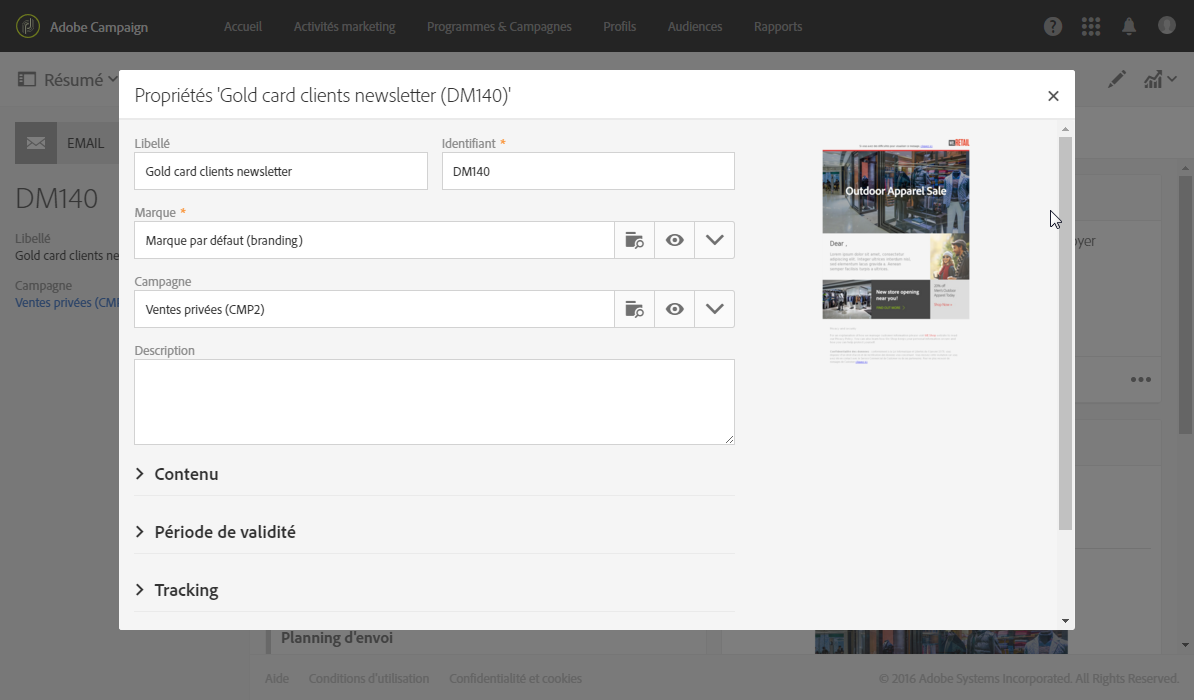Image resolution: width=1194 pixels, height=700 pixels.
Task: Click the Adobe Campaign logo icon
Action: pos(28,26)
